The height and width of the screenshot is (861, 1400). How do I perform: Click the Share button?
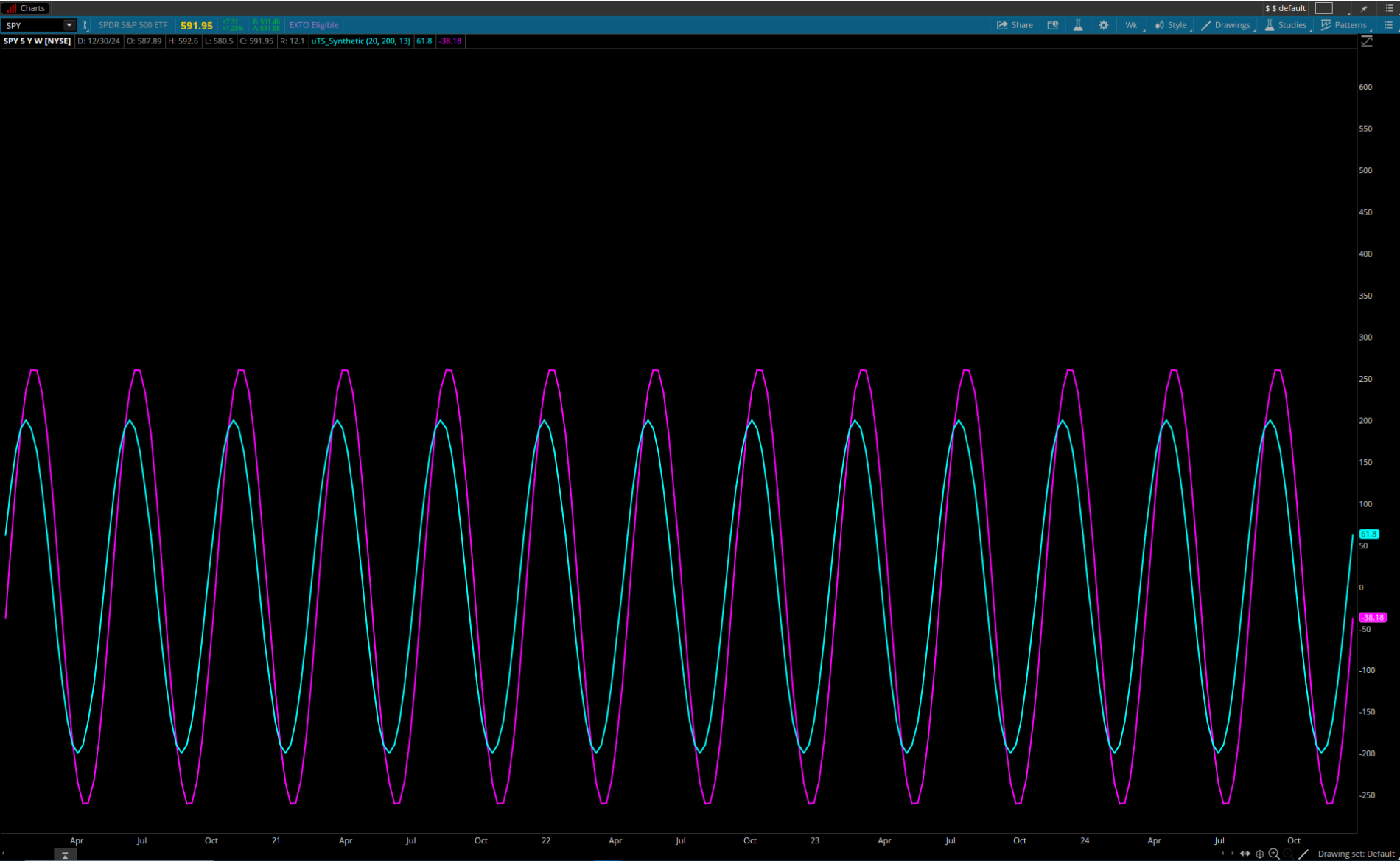[1015, 25]
